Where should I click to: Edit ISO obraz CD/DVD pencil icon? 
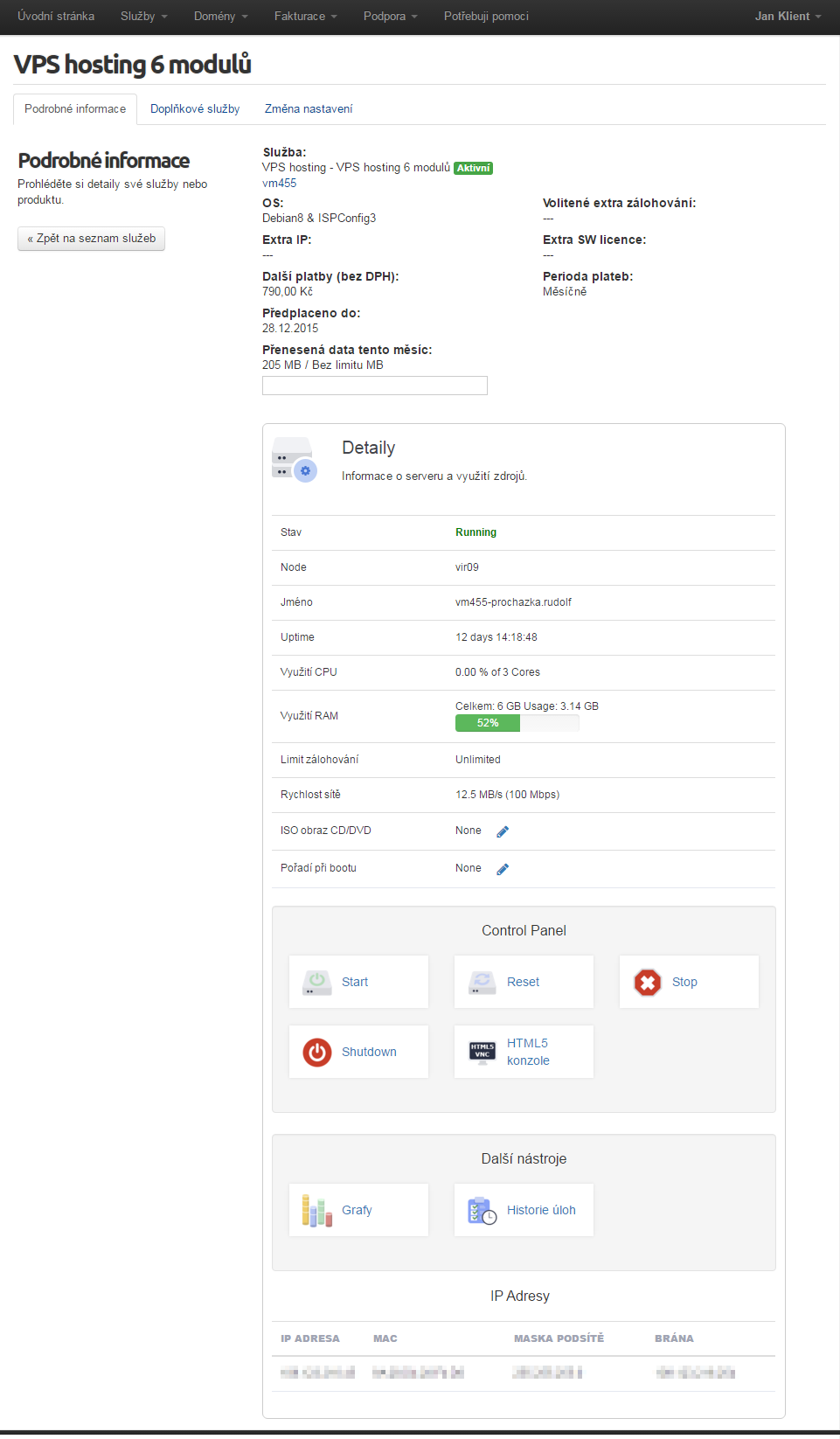(x=503, y=831)
